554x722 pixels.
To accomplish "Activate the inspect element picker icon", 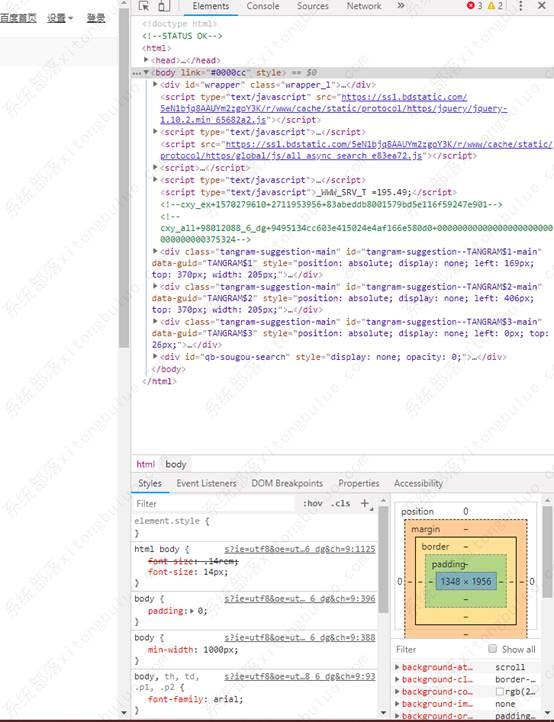I will coord(144,6).
